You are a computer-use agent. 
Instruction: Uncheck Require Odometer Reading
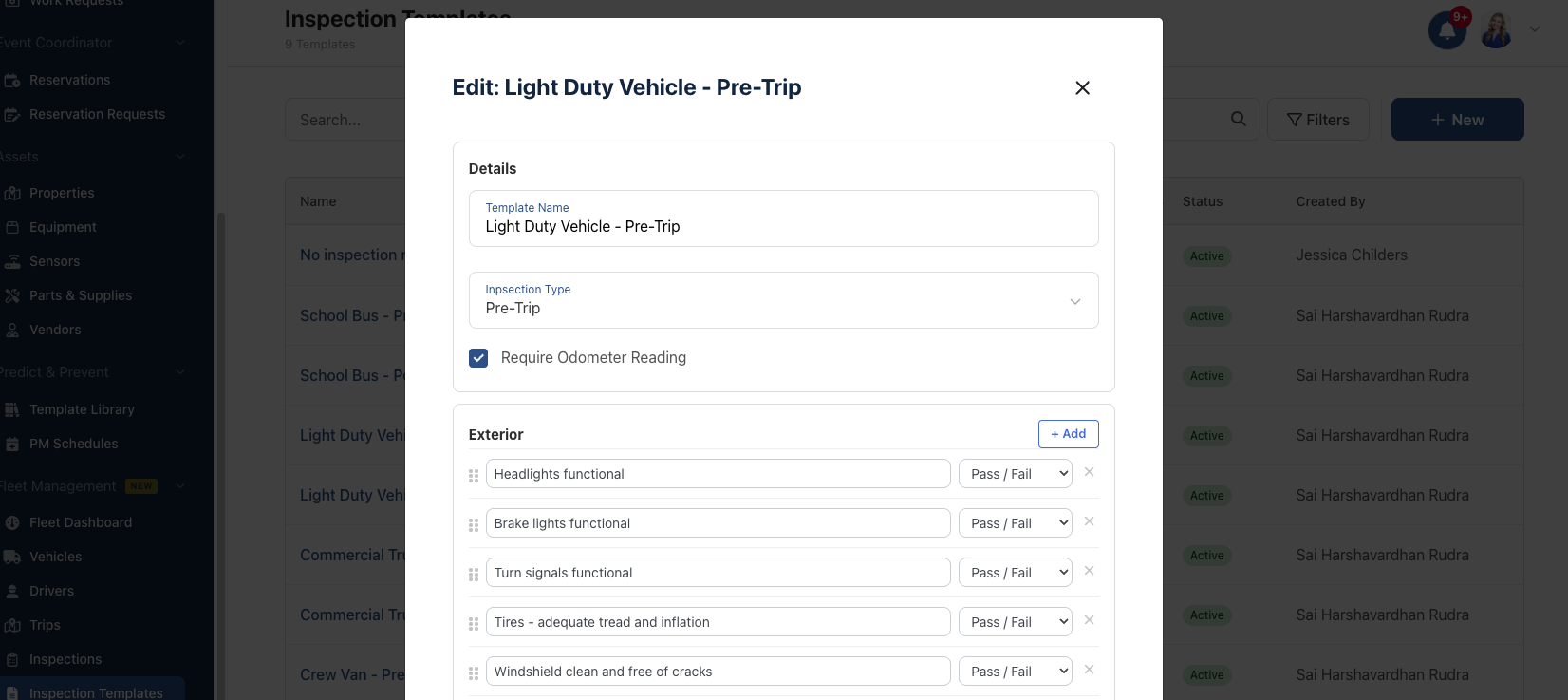point(478,358)
